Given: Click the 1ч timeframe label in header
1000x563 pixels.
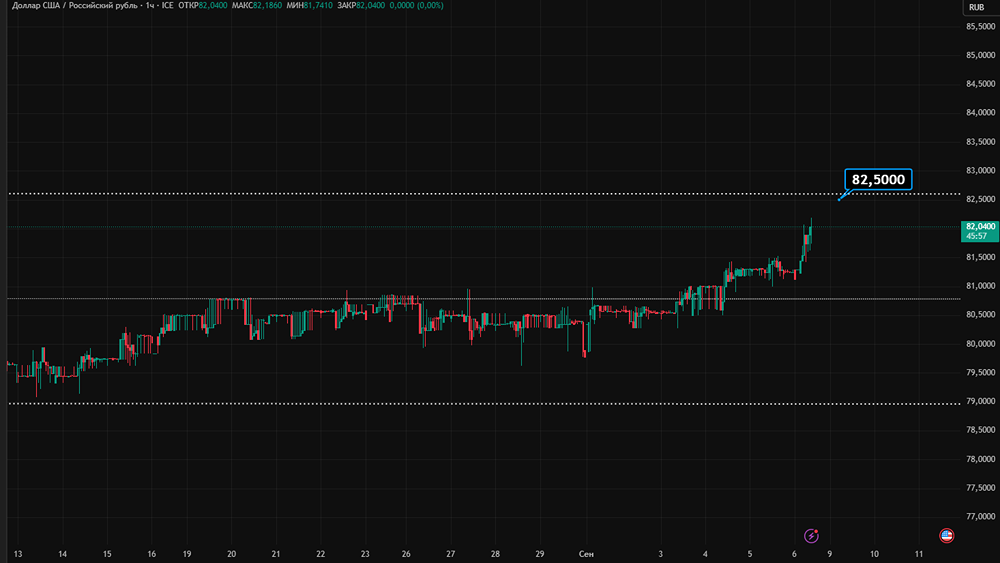Looking at the screenshot, I should click(x=150, y=5).
